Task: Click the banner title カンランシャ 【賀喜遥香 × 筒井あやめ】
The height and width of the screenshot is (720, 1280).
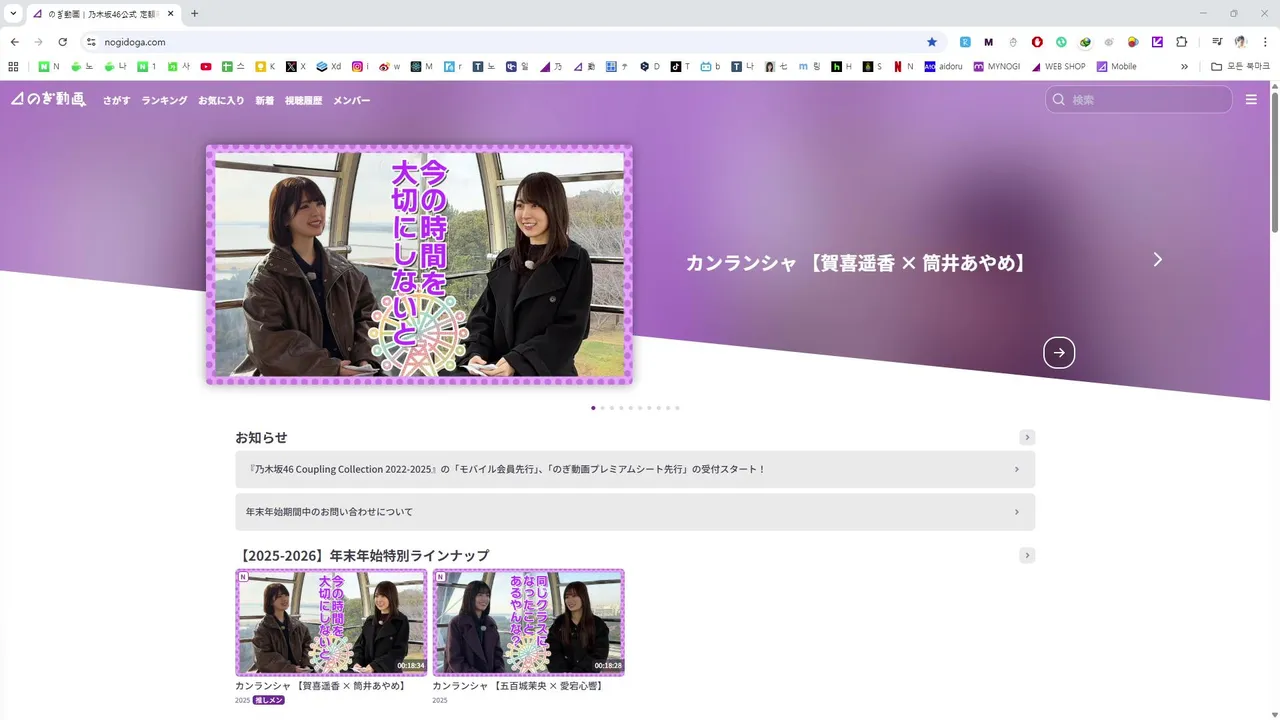Action: (857, 263)
